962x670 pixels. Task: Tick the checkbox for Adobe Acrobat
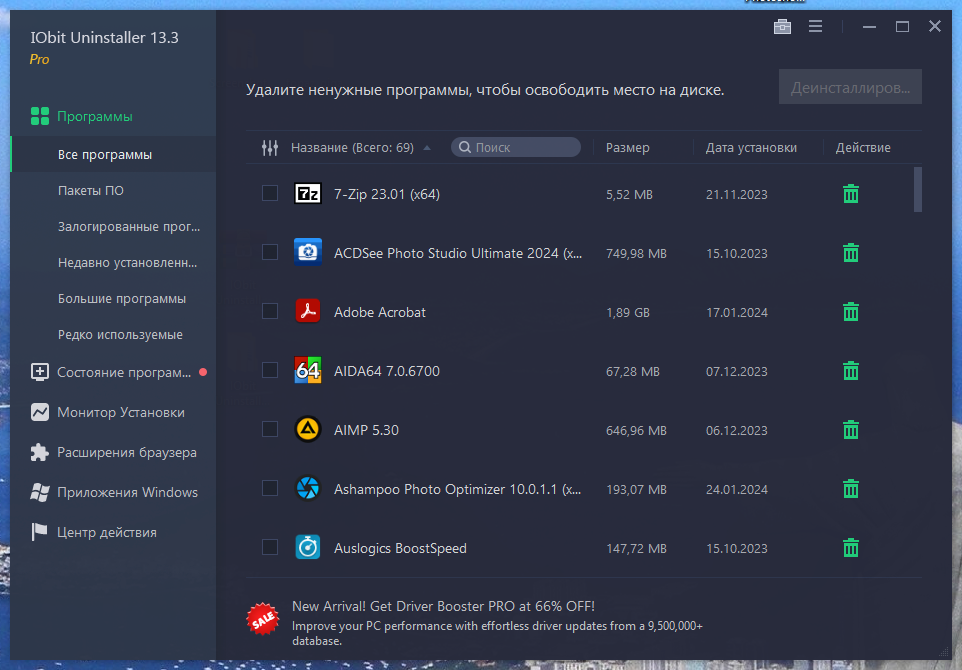[x=270, y=311]
